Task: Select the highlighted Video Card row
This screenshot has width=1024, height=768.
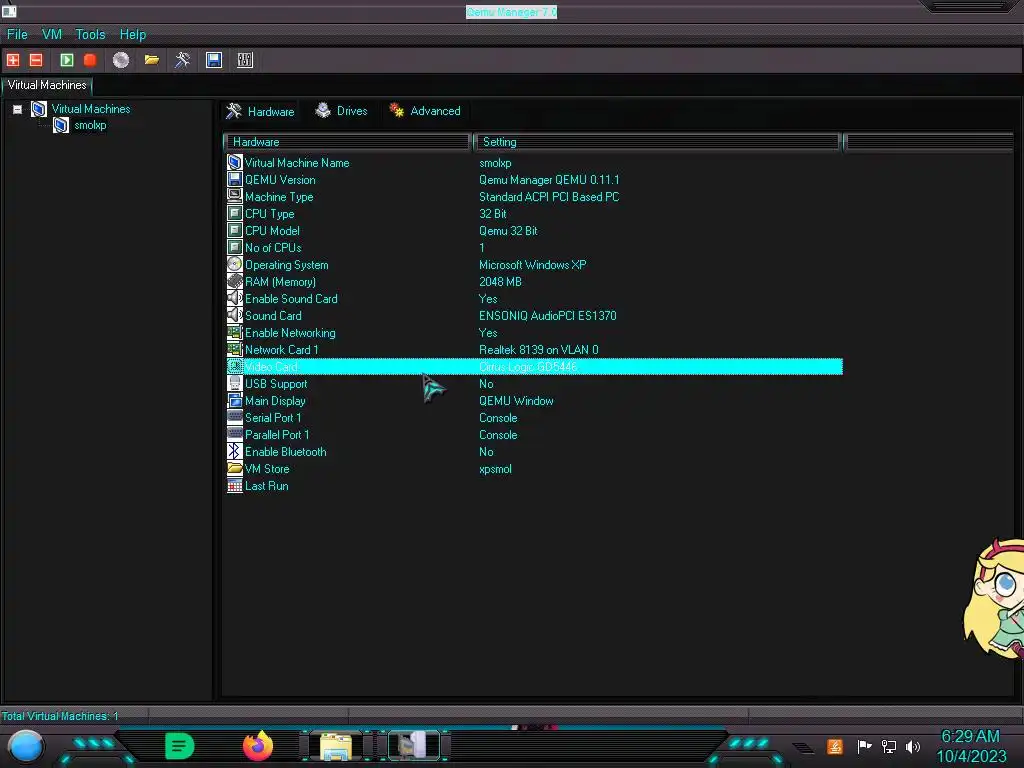Action: [534, 366]
